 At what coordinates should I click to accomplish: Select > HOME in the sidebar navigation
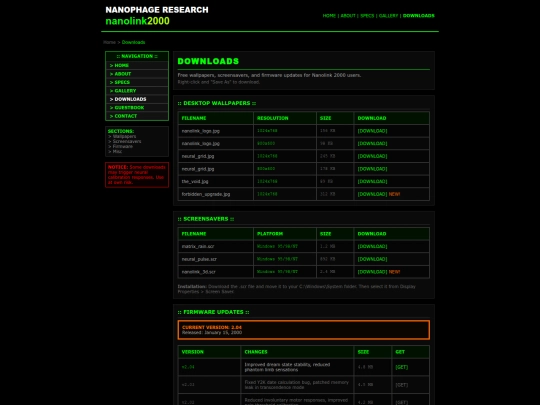coord(137,65)
